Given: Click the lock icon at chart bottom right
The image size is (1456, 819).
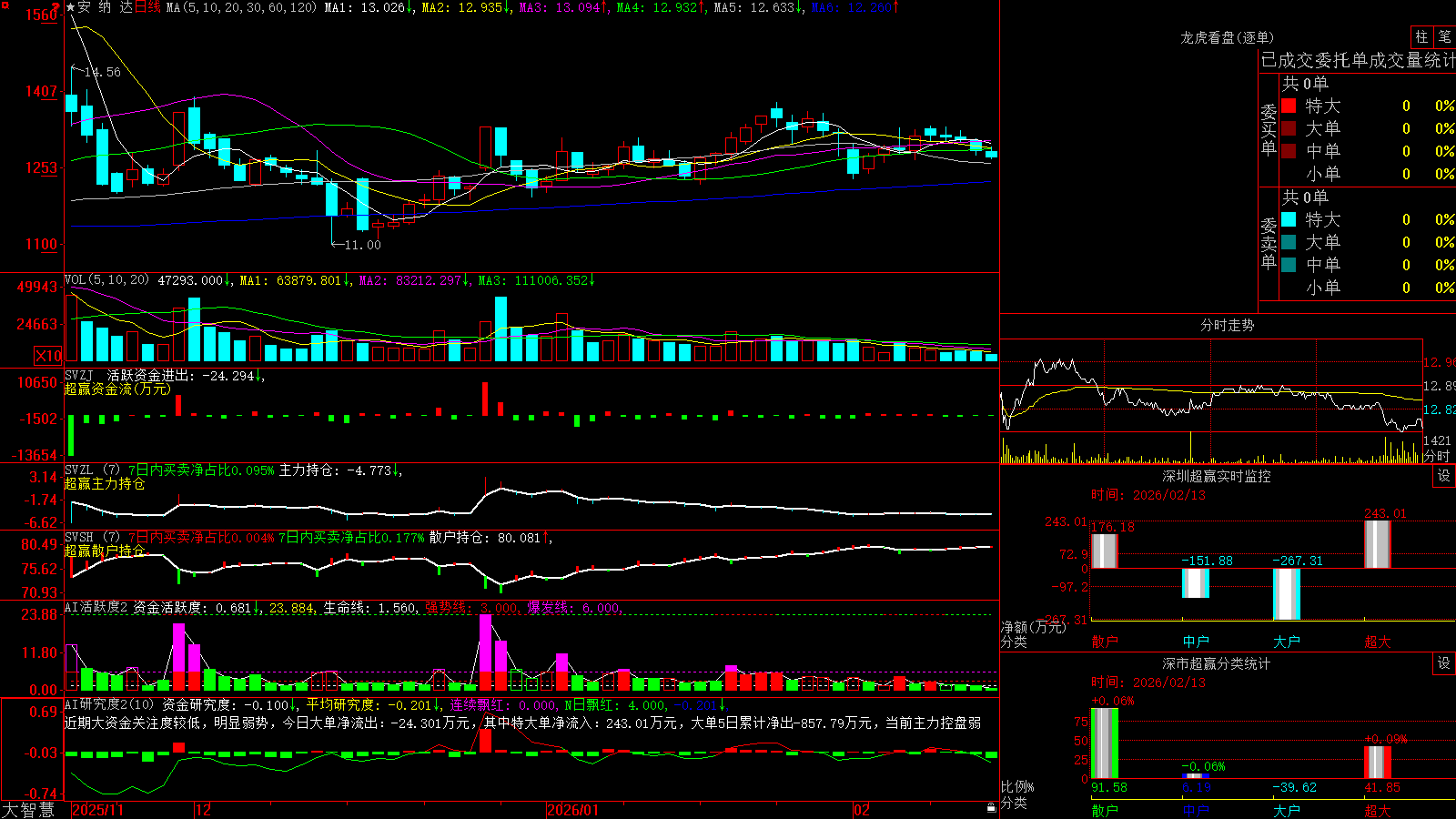Looking at the screenshot, I should [992, 807].
